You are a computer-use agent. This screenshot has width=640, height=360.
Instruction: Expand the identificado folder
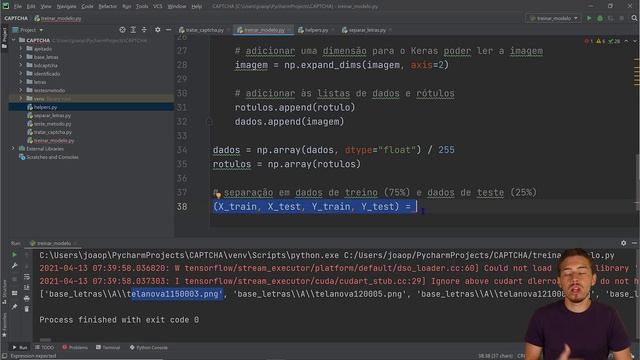21,73
